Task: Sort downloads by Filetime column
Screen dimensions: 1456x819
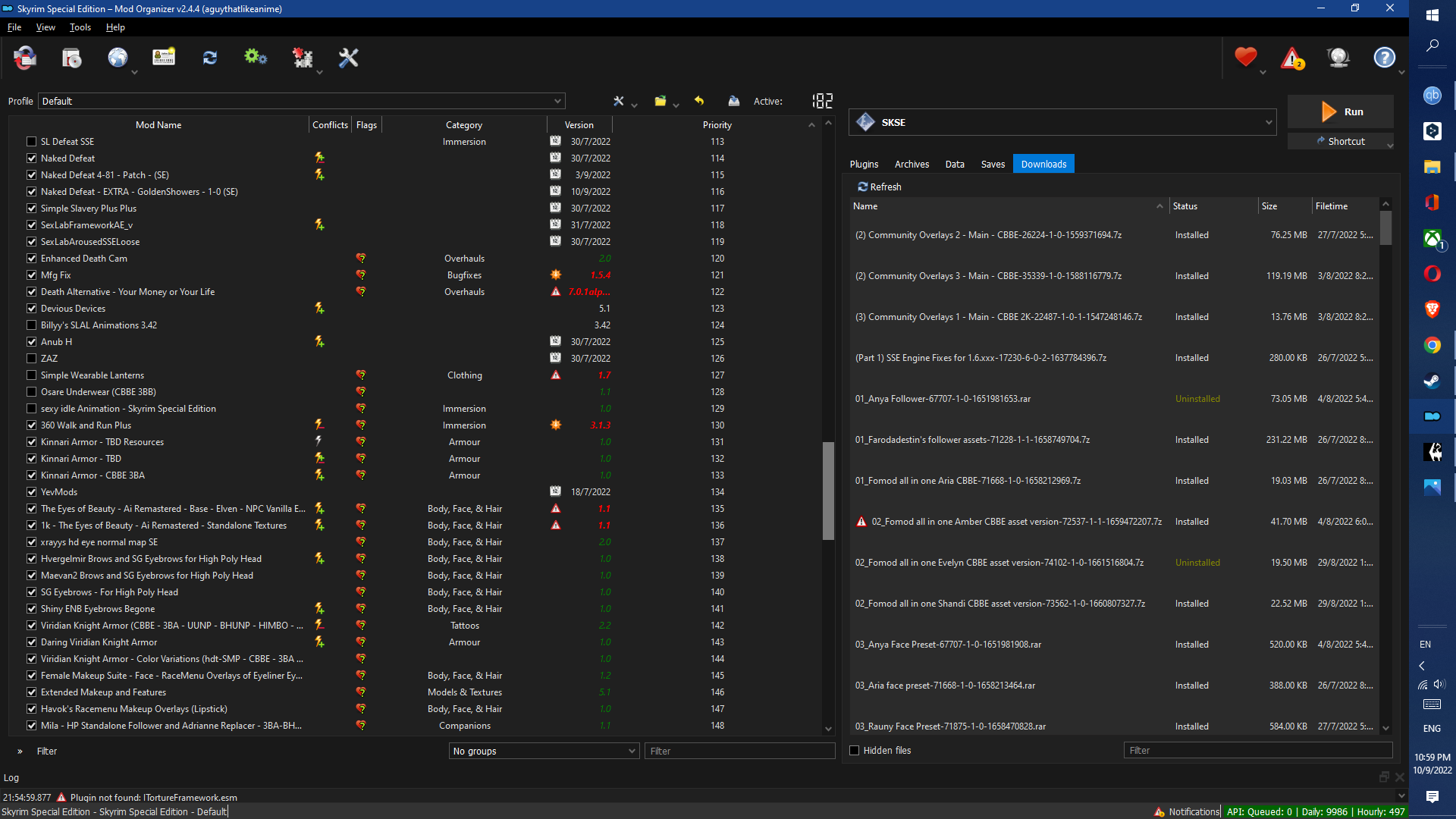Action: [x=1345, y=206]
